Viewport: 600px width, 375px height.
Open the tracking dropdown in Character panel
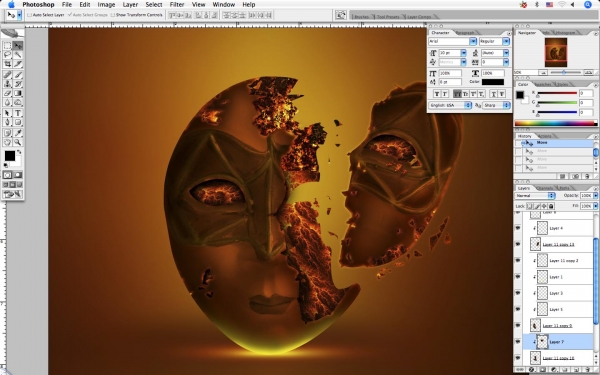pos(506,62)
